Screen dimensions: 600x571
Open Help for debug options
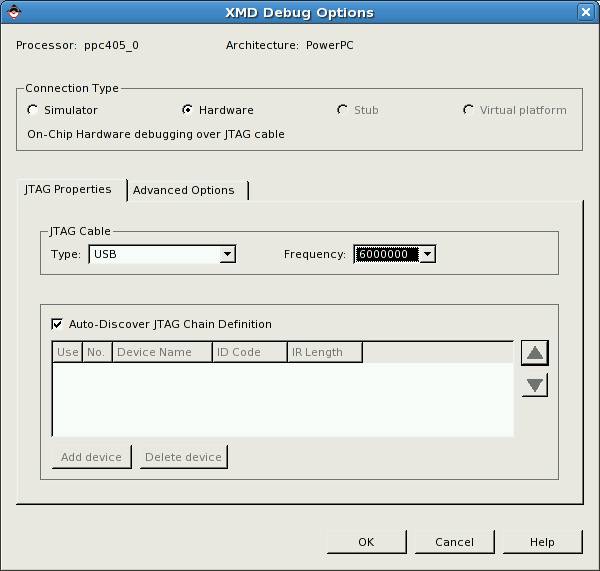(542, 542)
